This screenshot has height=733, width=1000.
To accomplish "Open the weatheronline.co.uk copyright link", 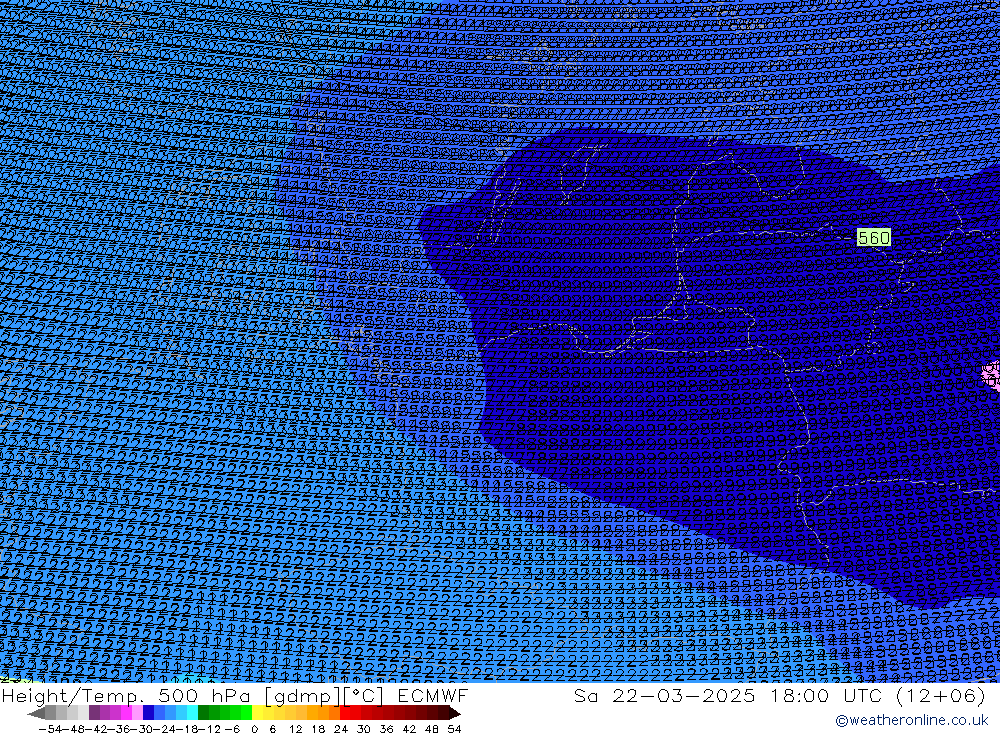I will point(911,720).
